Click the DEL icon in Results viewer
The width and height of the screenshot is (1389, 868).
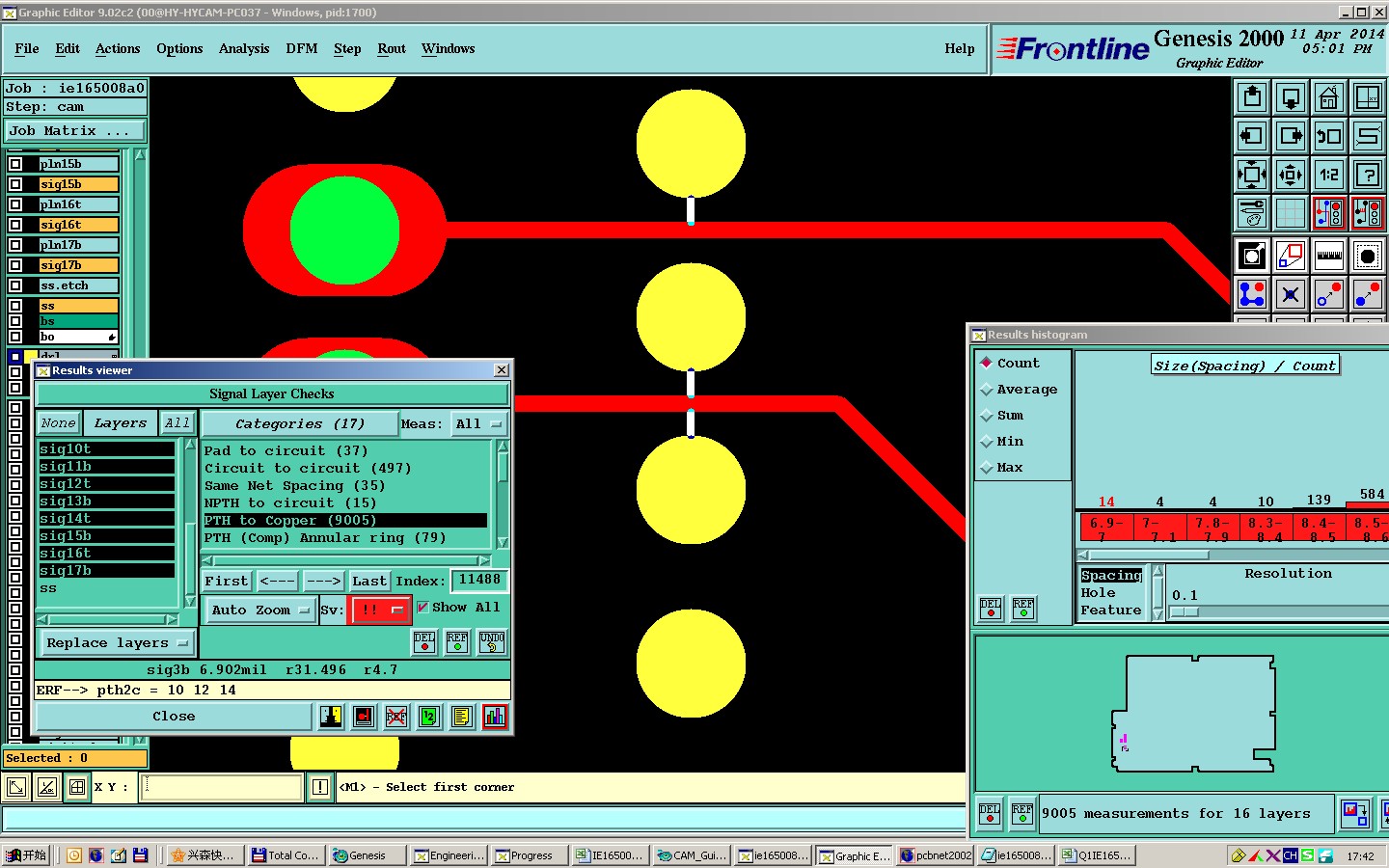click(424, 641)
